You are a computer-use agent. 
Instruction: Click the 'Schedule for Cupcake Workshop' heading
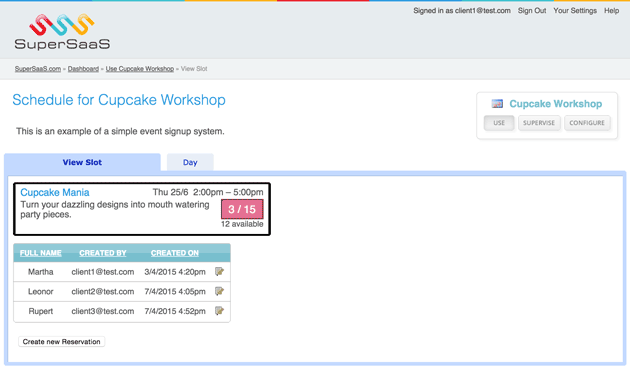coord(119,100)
